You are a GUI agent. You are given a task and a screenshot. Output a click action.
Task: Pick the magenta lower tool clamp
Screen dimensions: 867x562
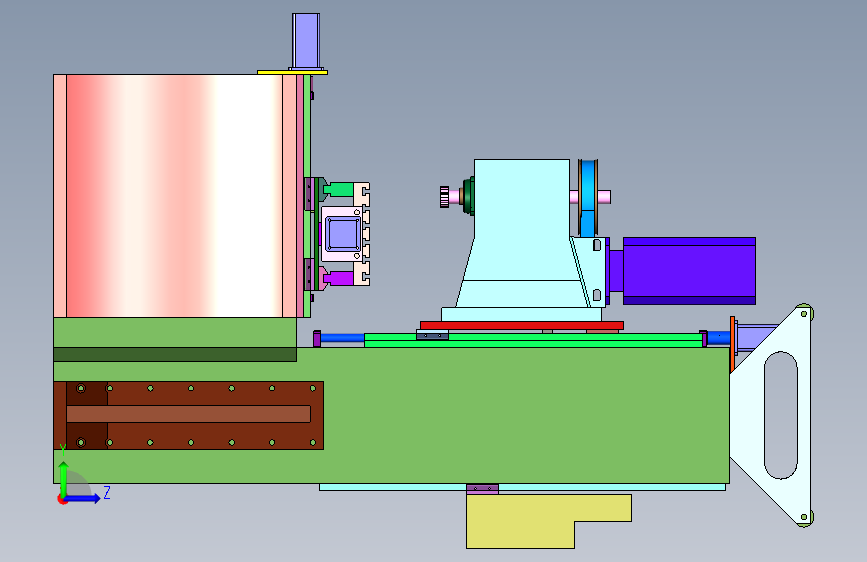point(338,278)
